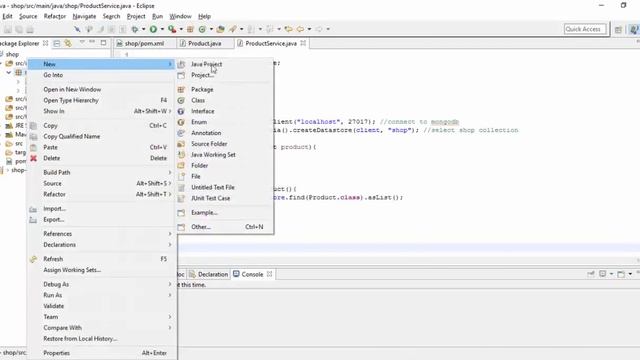640x360 pixels.
Task: Click the New Java Class toolbar icon
Action: 202,29
